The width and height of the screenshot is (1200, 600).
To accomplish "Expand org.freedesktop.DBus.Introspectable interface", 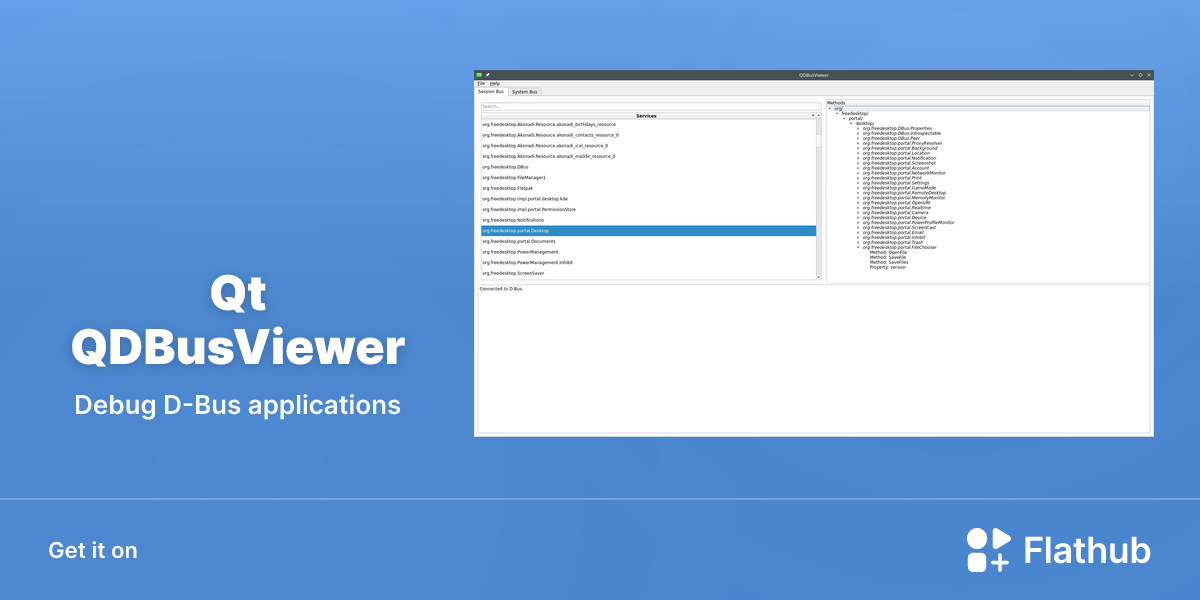I will [x=858, y=133].
